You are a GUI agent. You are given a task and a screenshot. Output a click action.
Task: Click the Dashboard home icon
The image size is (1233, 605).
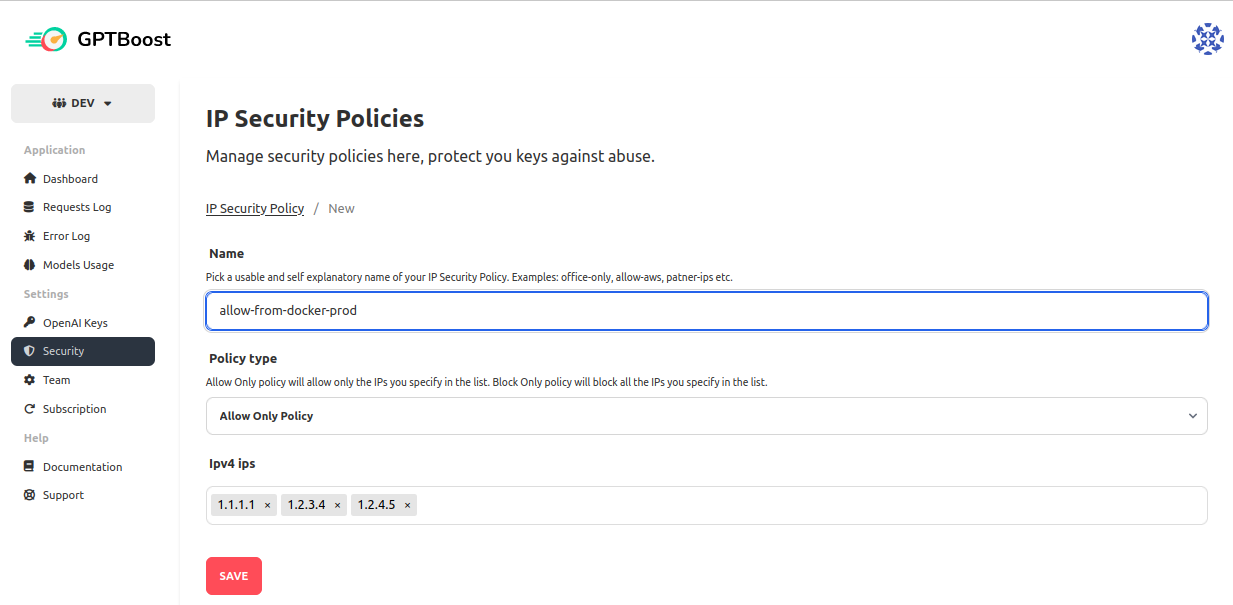(x=30, y=179)
